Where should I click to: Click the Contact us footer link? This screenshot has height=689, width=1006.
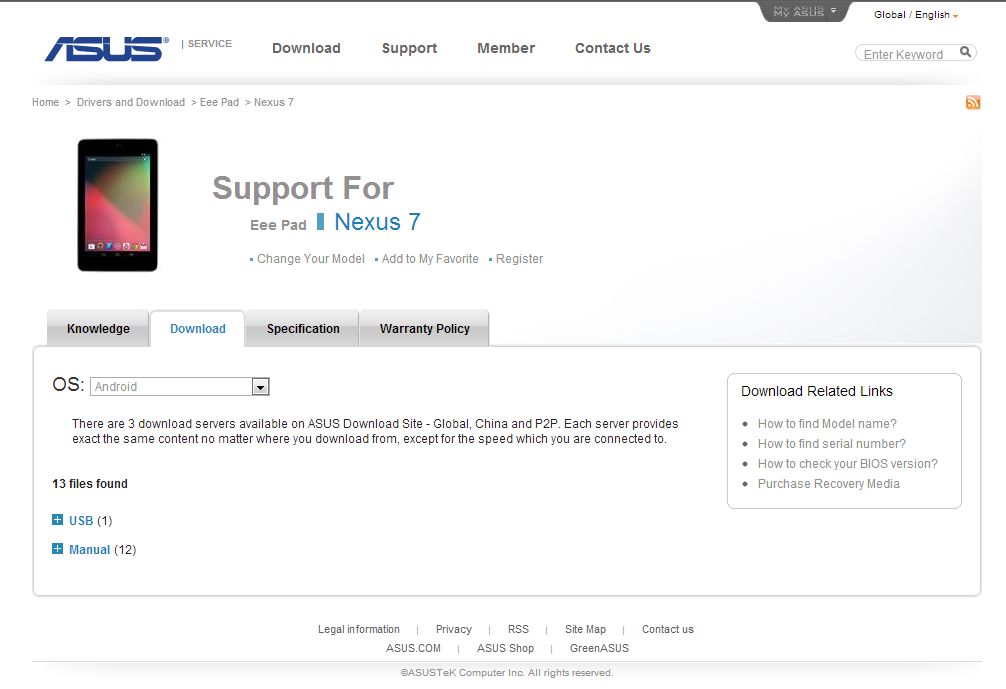pos(668,629)
